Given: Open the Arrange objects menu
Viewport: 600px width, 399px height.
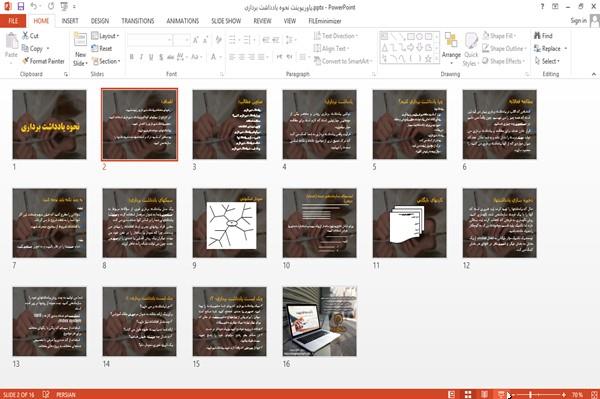Looking at the screenshot, I should pyautogui.click(x=451, y=48).
